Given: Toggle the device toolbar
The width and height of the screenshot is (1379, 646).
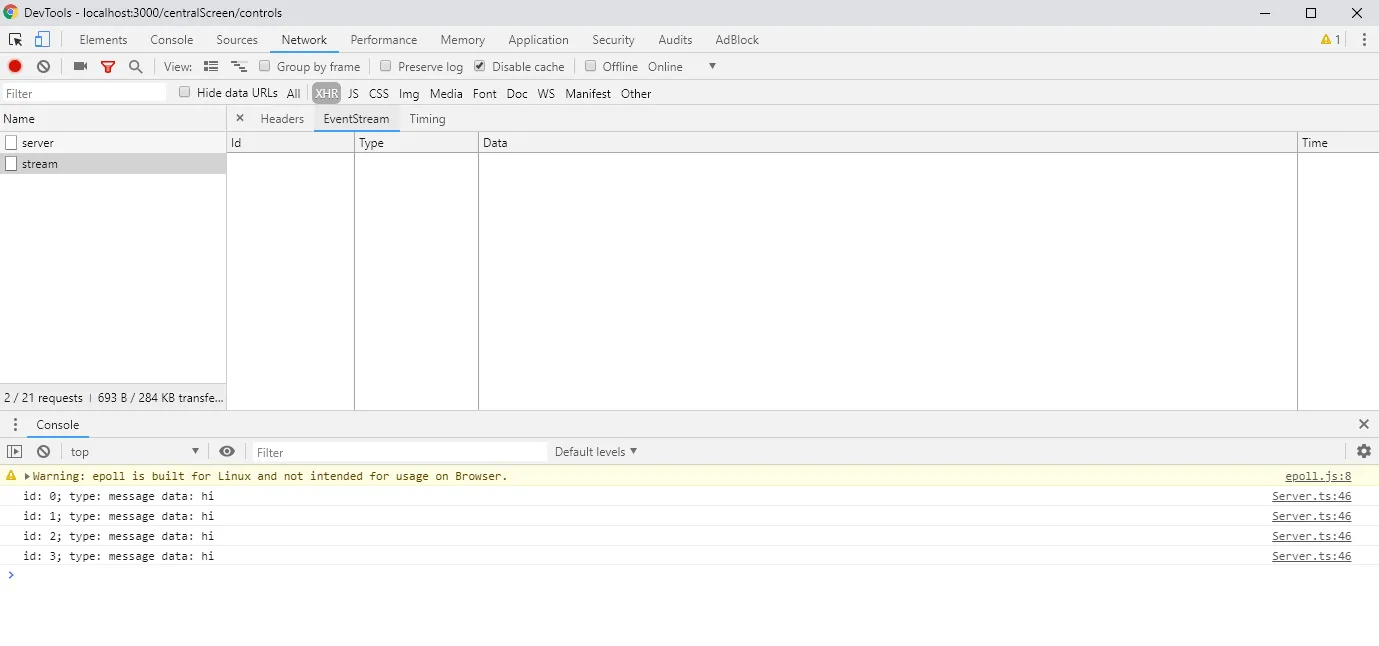Looking at the screenshot, I should pos(40,38).
